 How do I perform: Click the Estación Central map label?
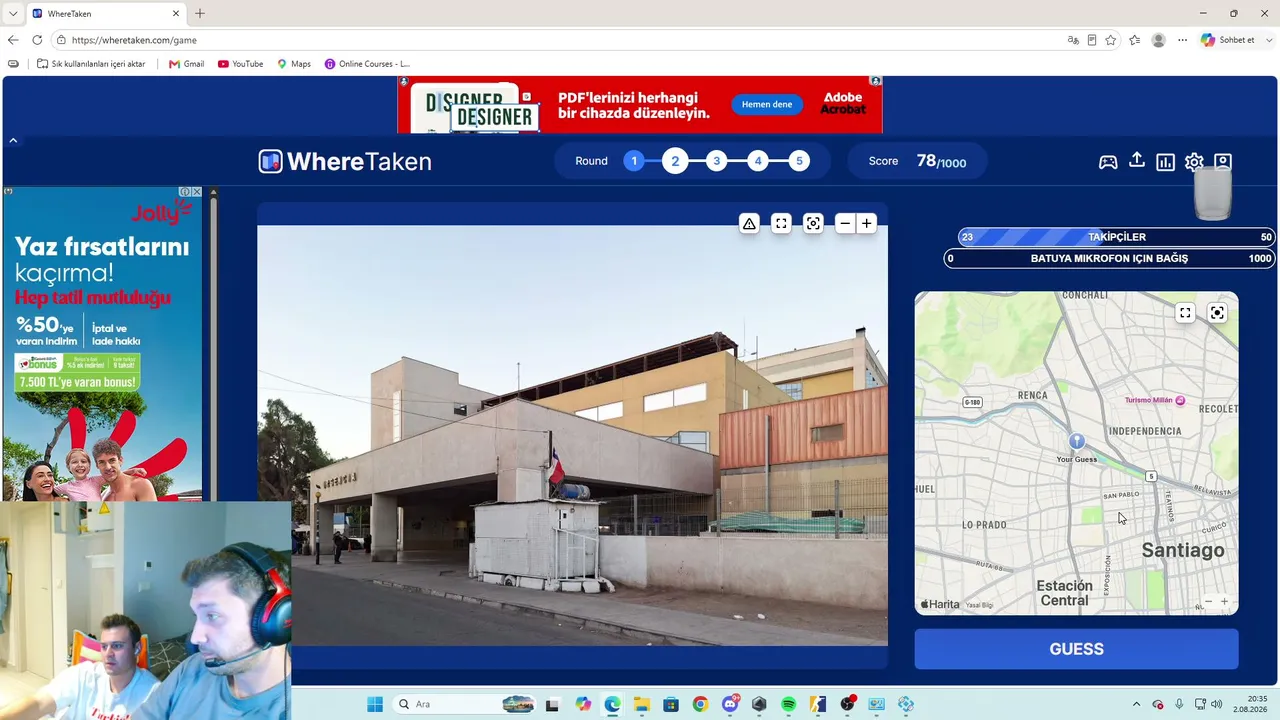point(1064,593)
